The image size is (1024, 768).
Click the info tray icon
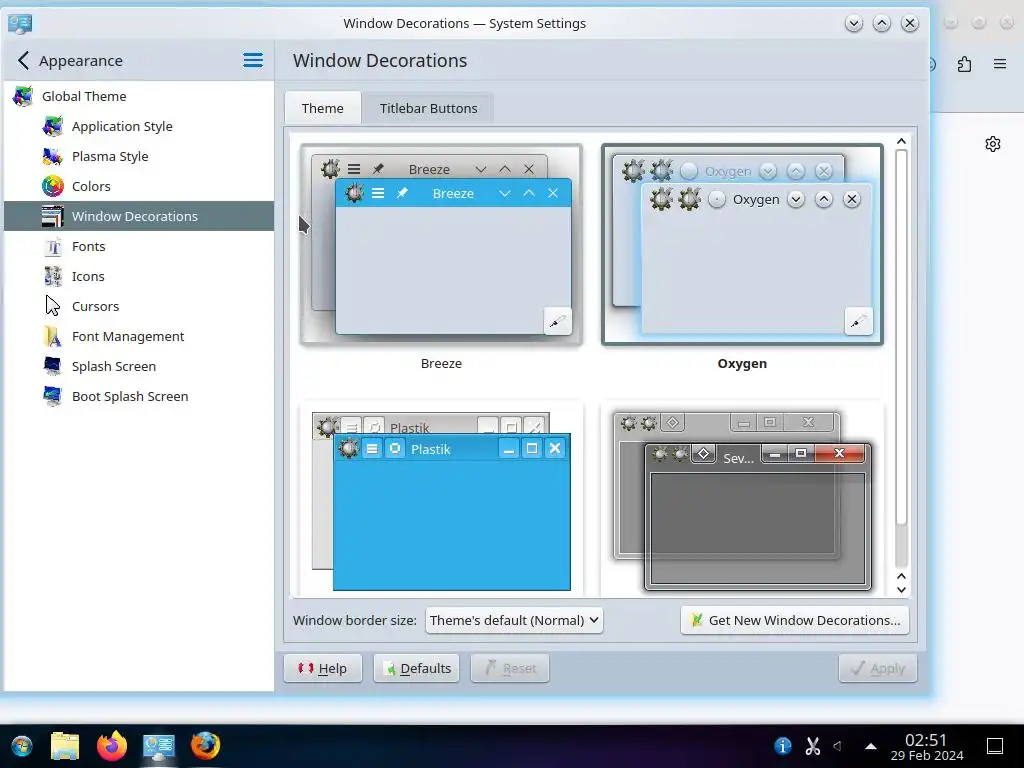pos(782,745)
